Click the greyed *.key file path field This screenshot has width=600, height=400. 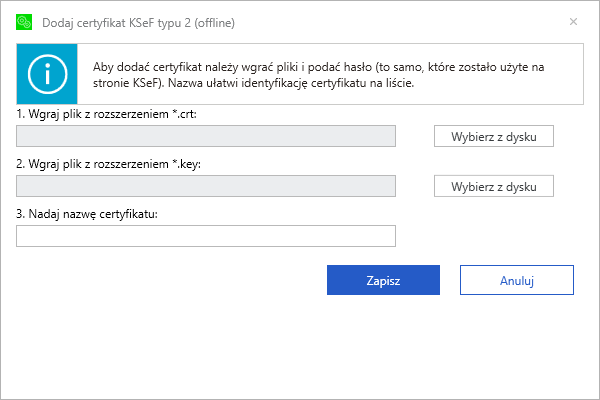tap(206, 186)
